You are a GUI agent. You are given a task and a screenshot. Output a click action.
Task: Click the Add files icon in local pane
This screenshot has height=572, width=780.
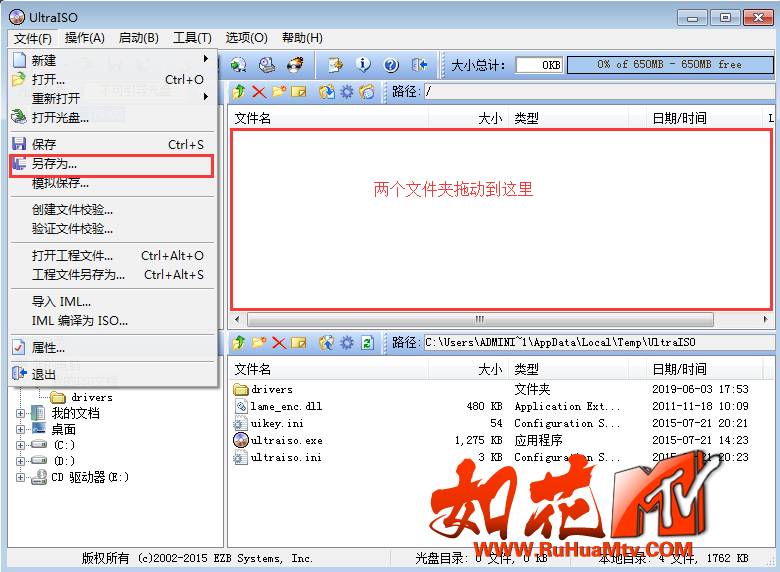coord(327,343)
